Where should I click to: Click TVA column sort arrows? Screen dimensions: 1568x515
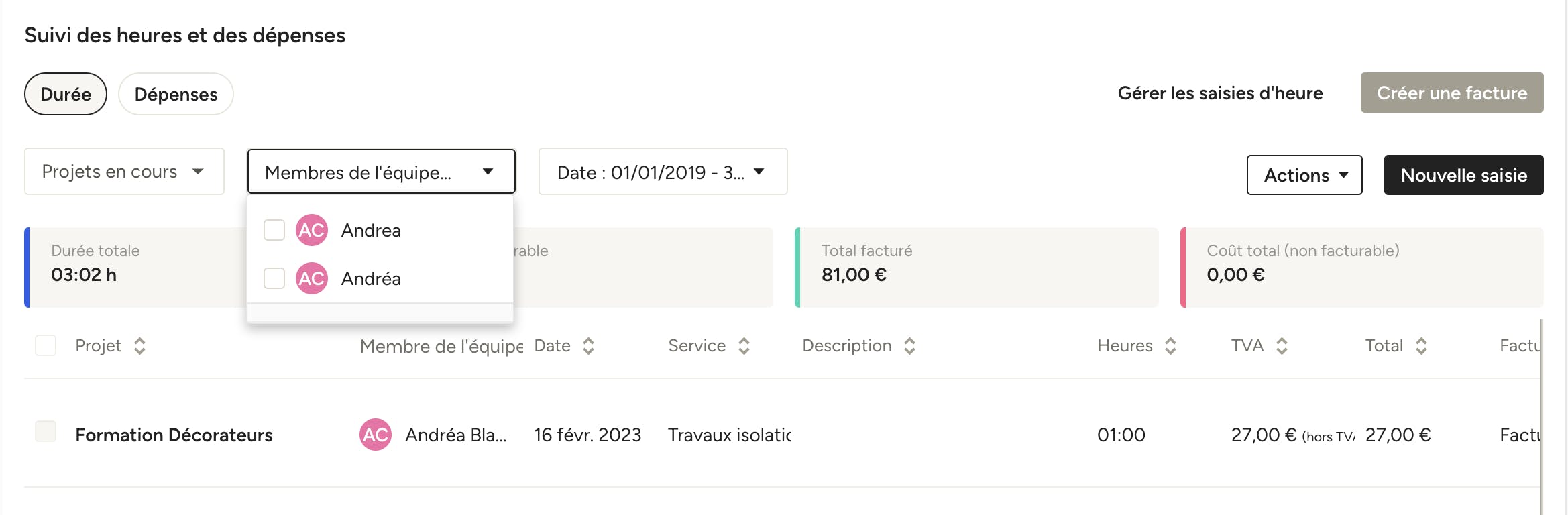1282,346
